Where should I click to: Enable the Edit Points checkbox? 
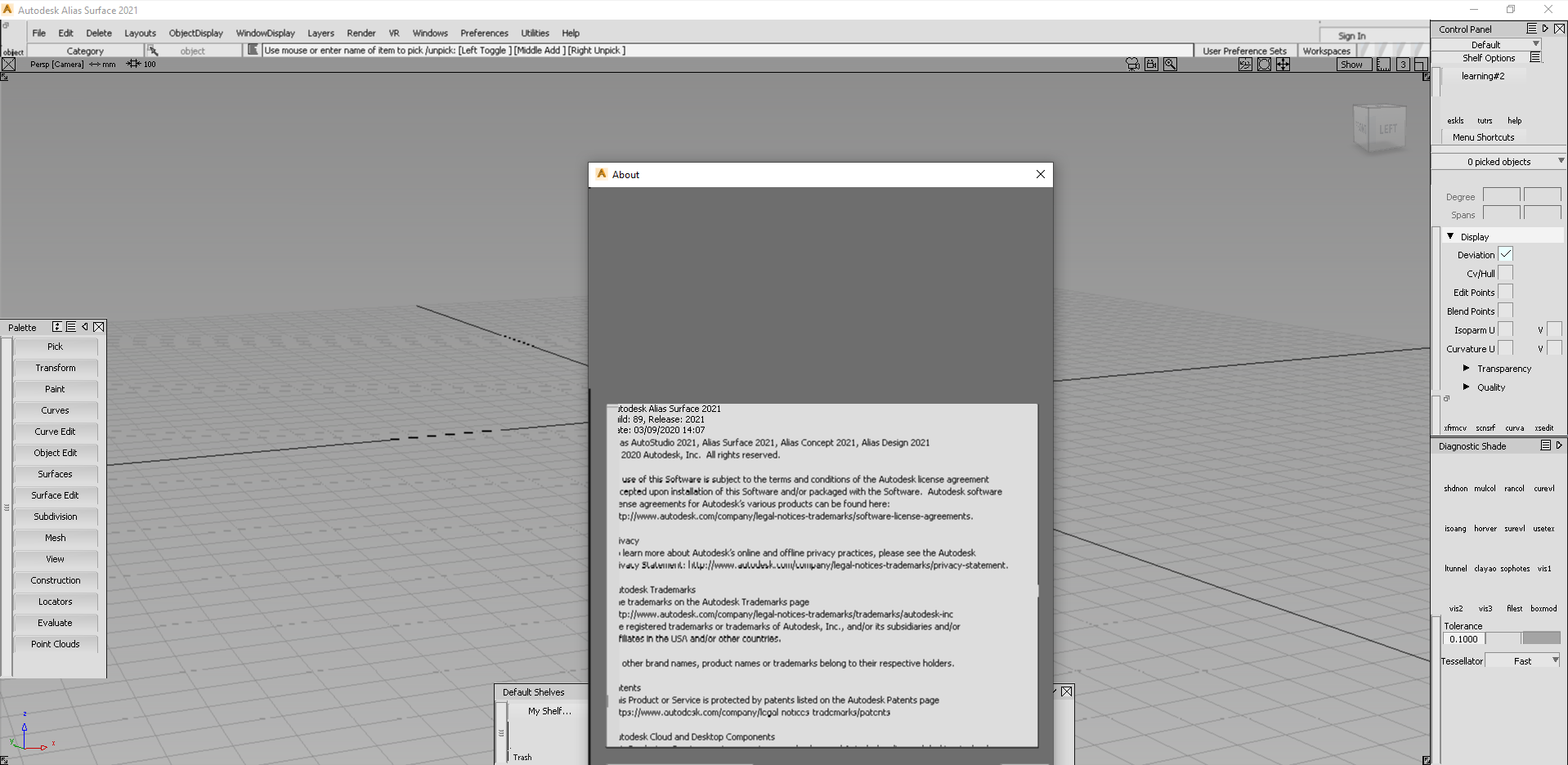click(1505, 292)
